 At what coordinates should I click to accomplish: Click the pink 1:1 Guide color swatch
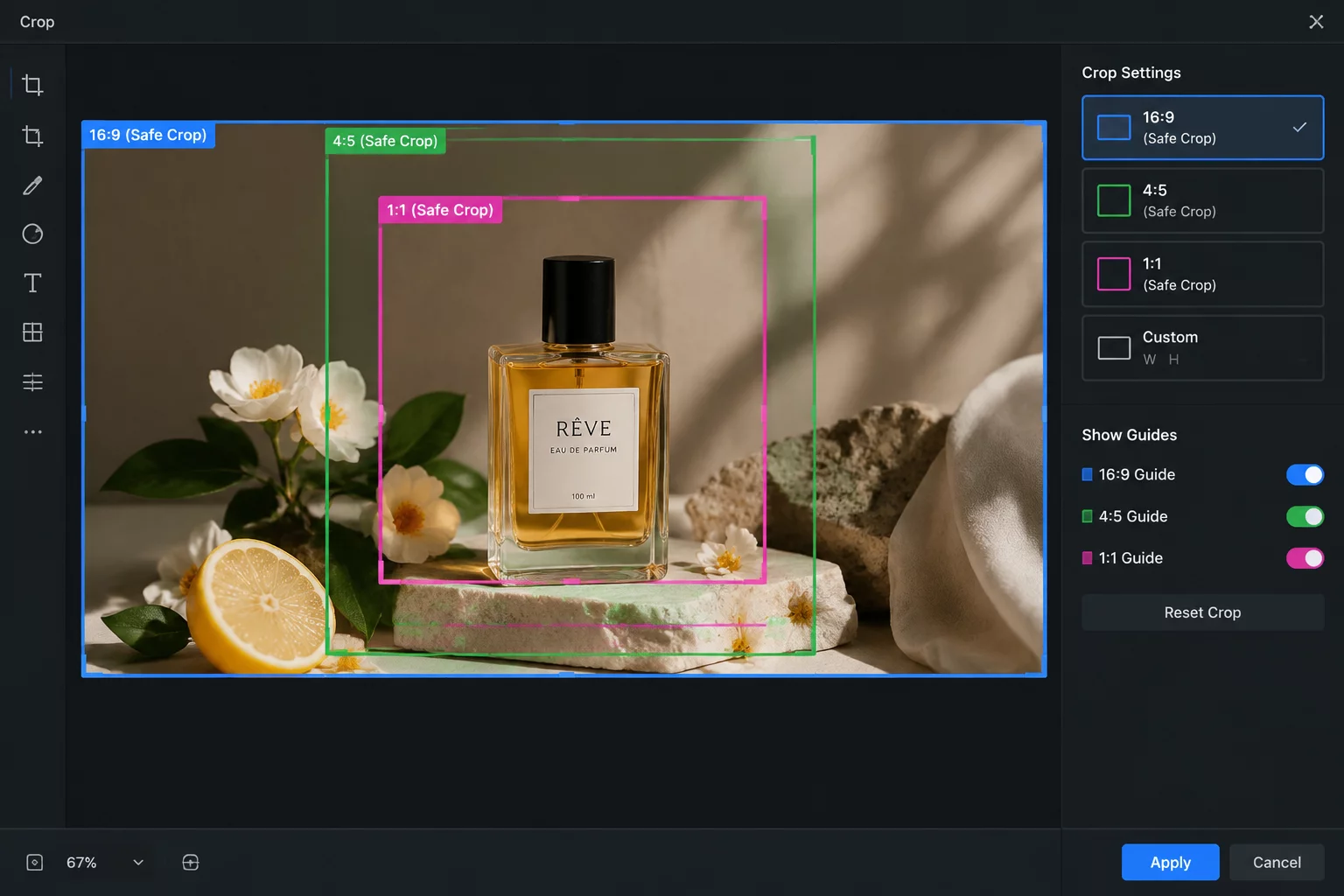tap(1087, 558)
